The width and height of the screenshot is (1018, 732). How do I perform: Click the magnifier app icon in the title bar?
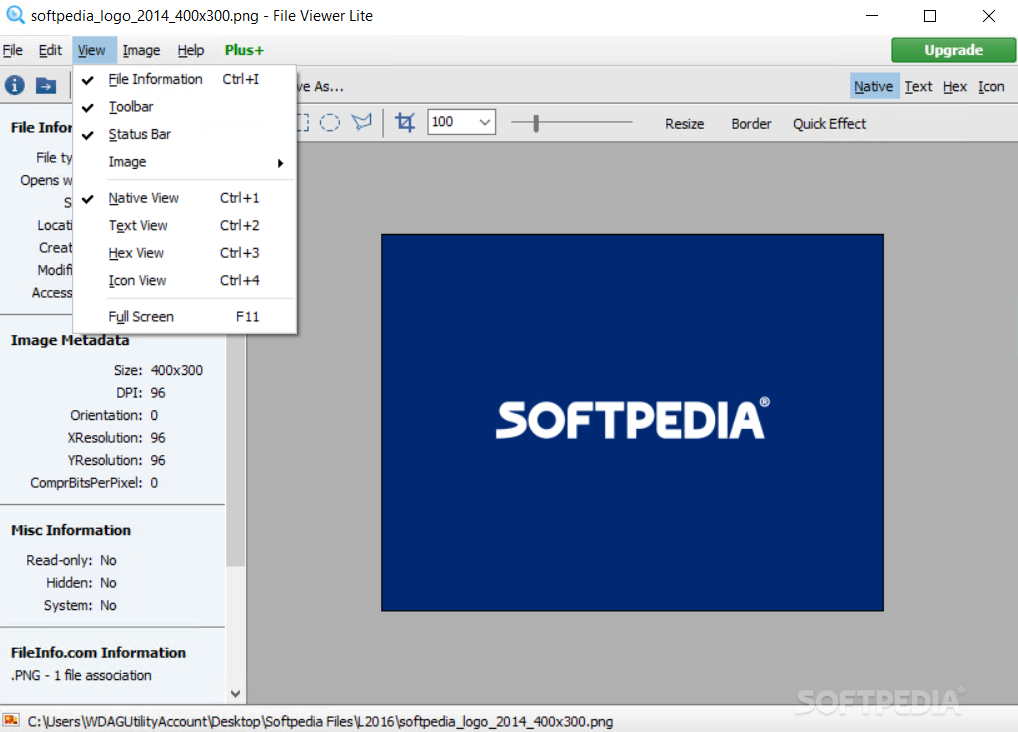pyautogui.click(x=14, y=14)
